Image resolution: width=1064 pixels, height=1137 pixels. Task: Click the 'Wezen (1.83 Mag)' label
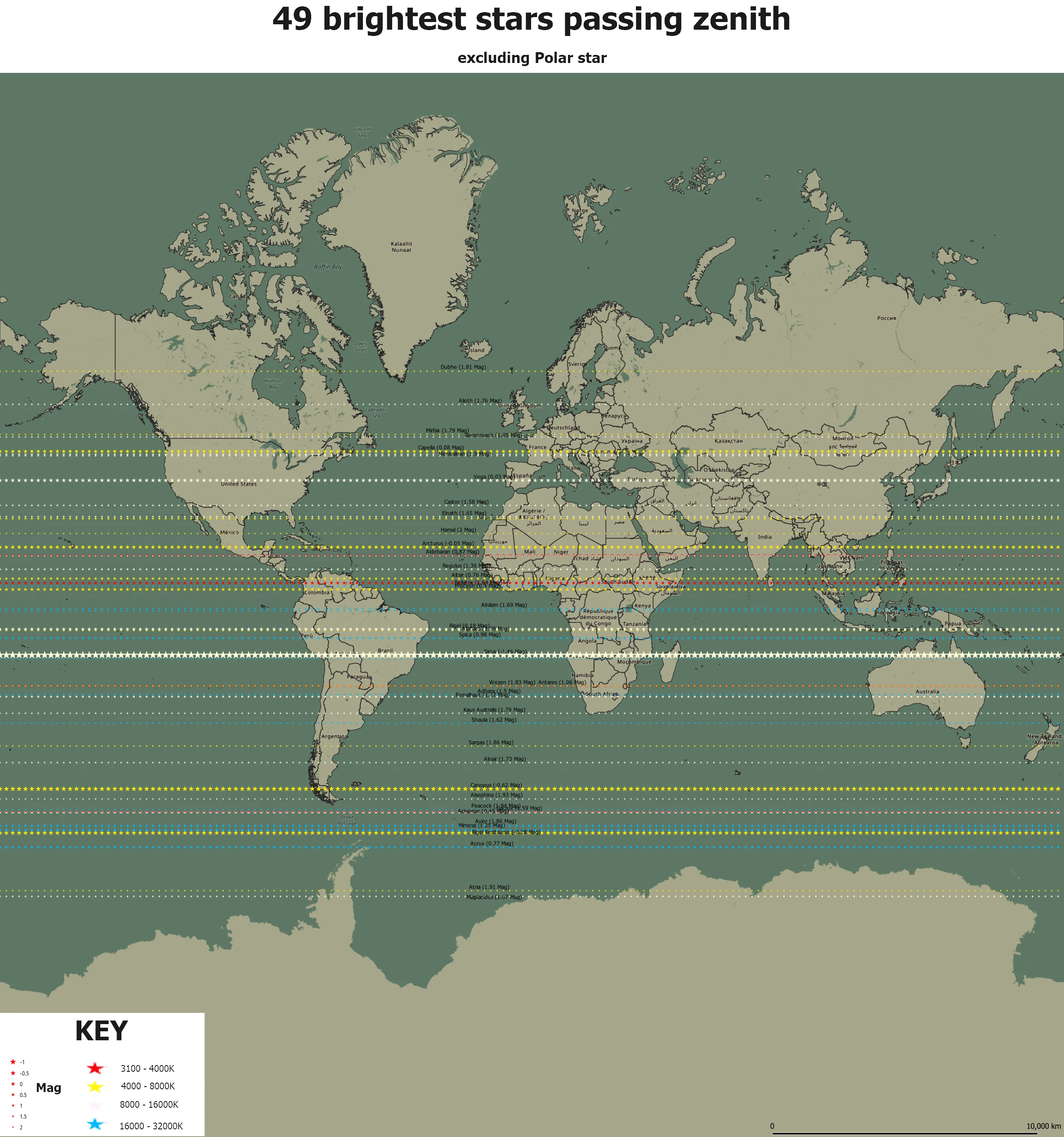[x=512, y=683]
